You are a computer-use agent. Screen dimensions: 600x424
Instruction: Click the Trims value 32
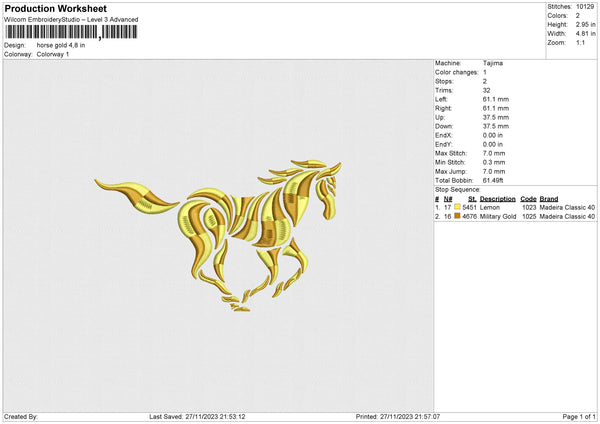tap(486, 90)
